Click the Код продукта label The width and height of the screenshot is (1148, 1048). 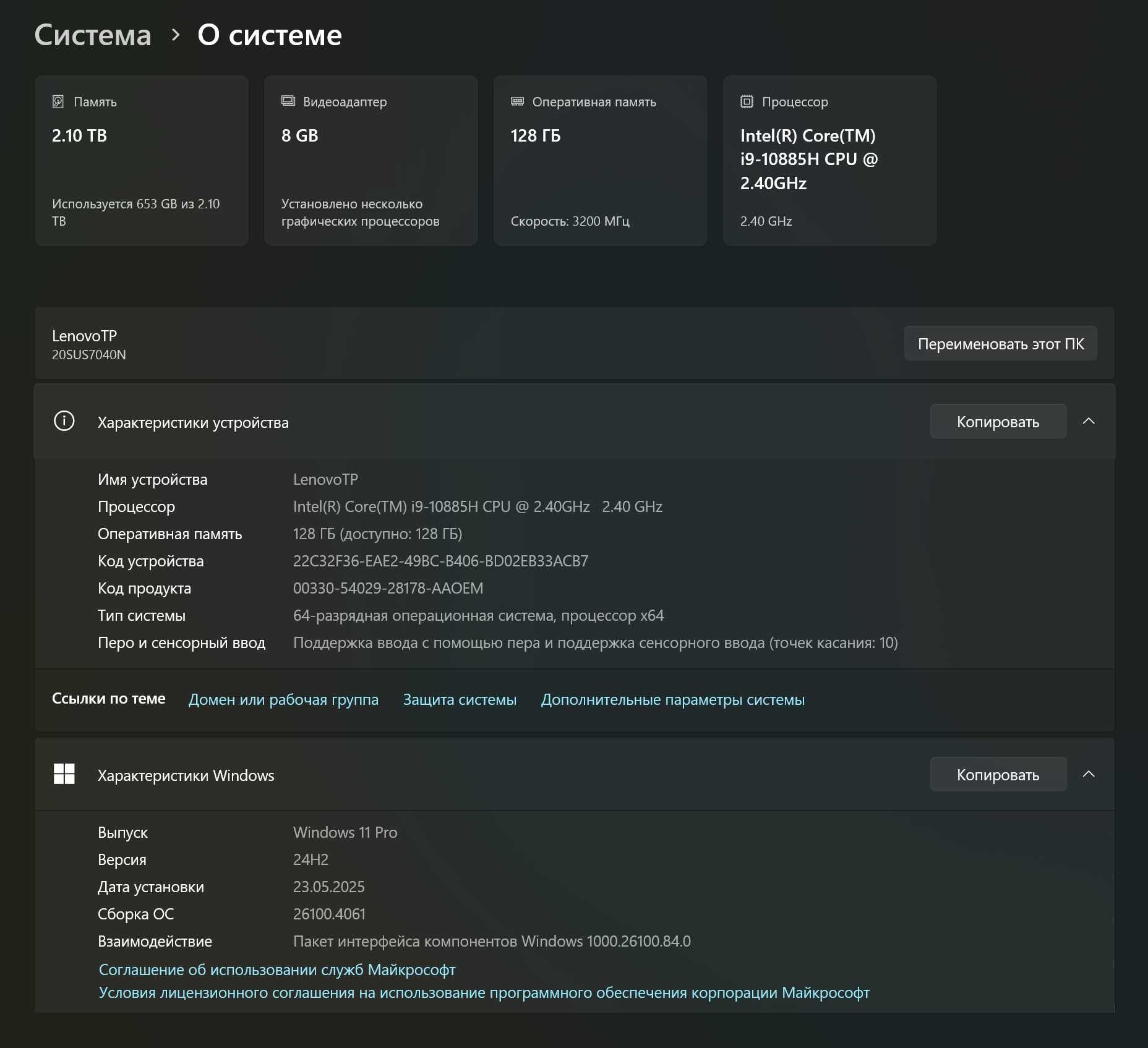click(144, 588)
